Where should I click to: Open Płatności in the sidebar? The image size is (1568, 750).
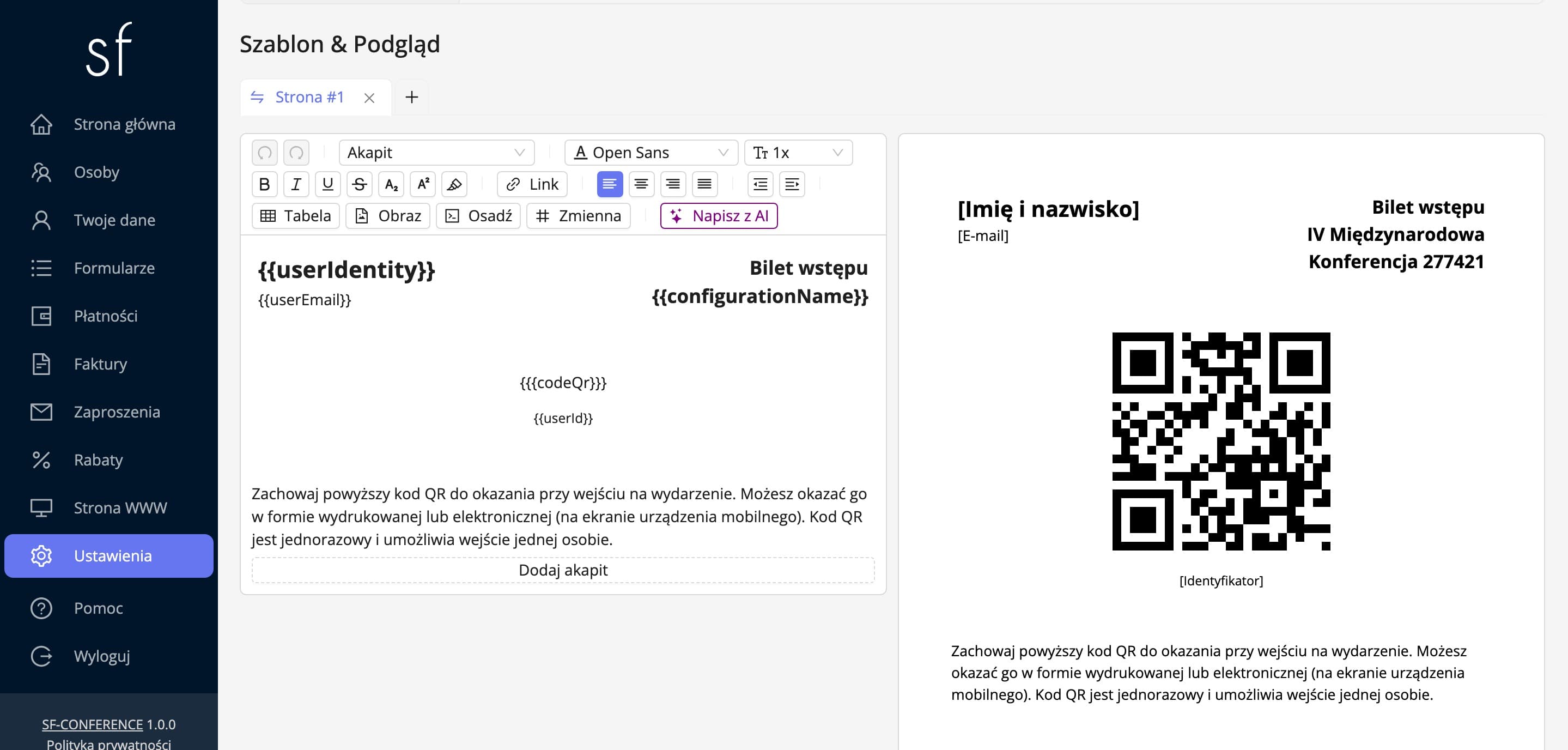[x=109, y=316]
